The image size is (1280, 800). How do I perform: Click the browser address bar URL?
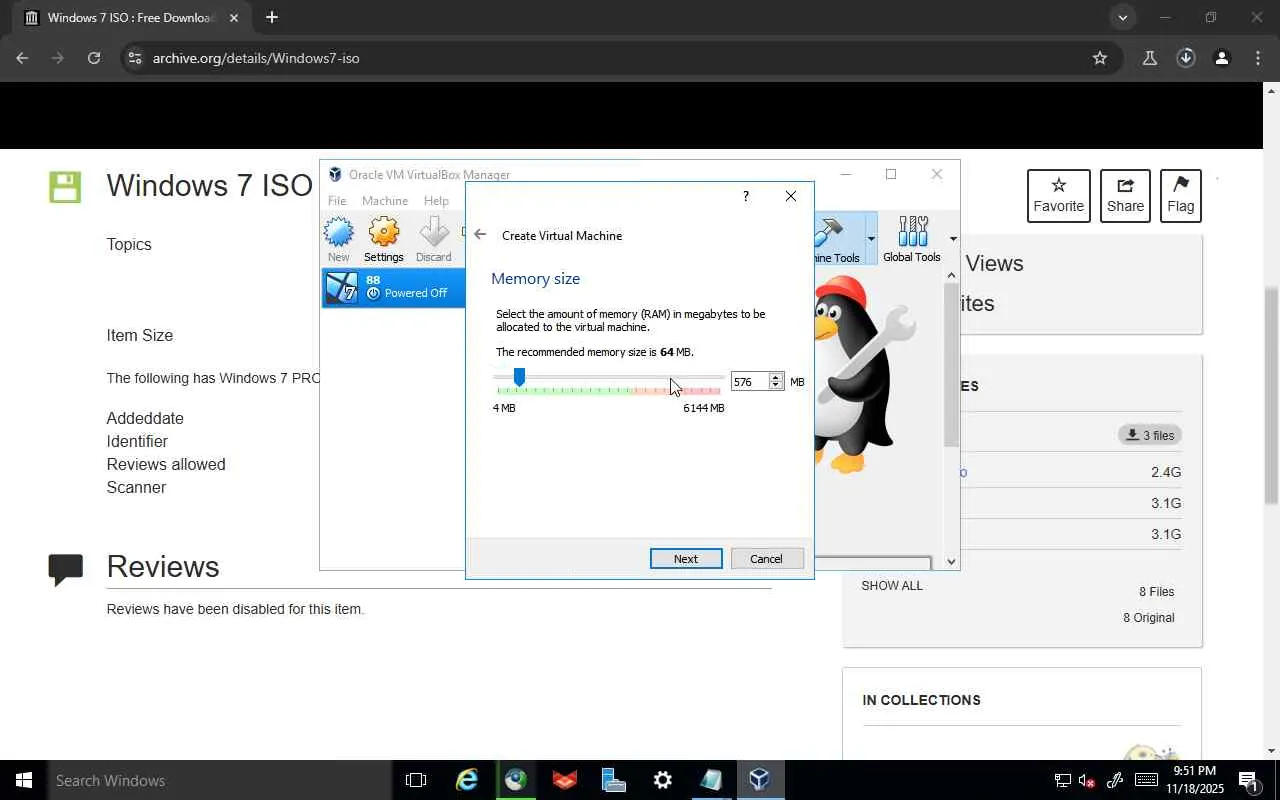pos(256,58)
